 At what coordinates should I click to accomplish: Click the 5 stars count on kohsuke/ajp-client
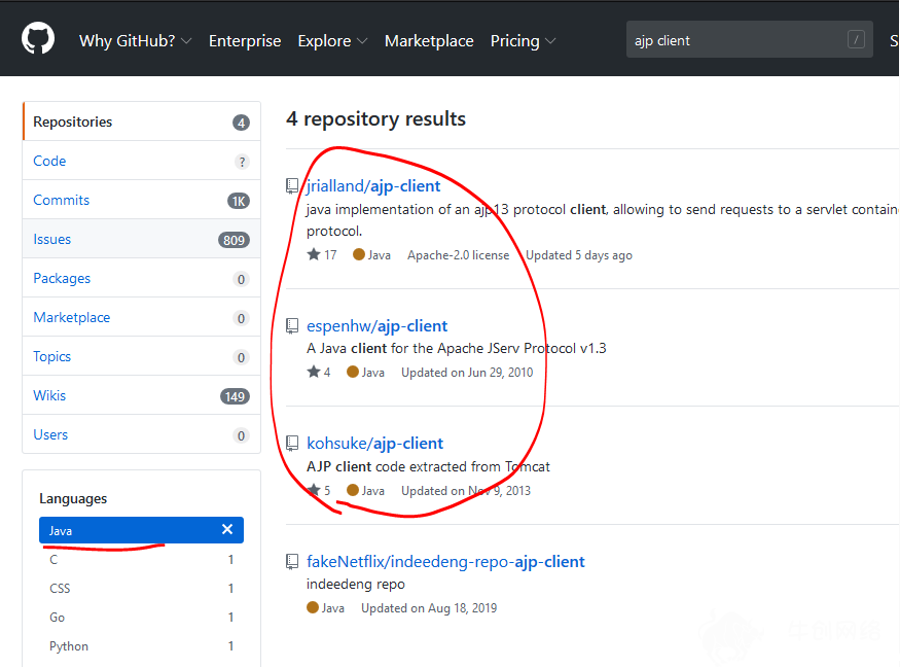(x=327, y=490)
